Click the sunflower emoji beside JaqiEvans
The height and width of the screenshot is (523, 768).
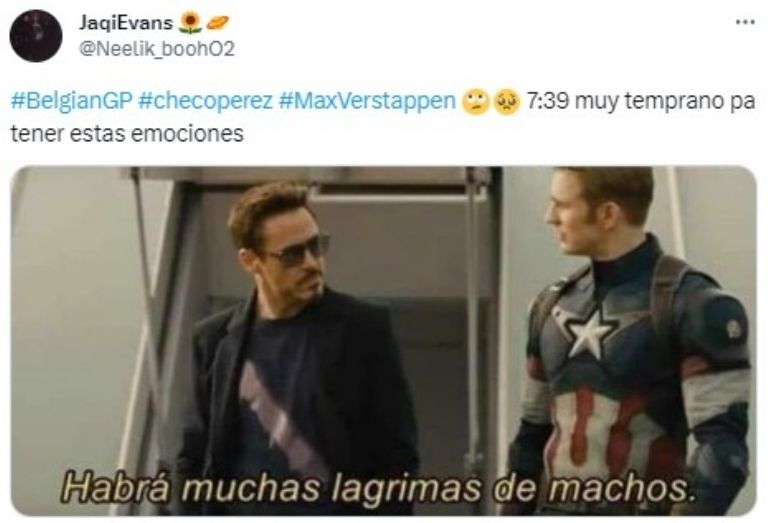tap(191, 23)
